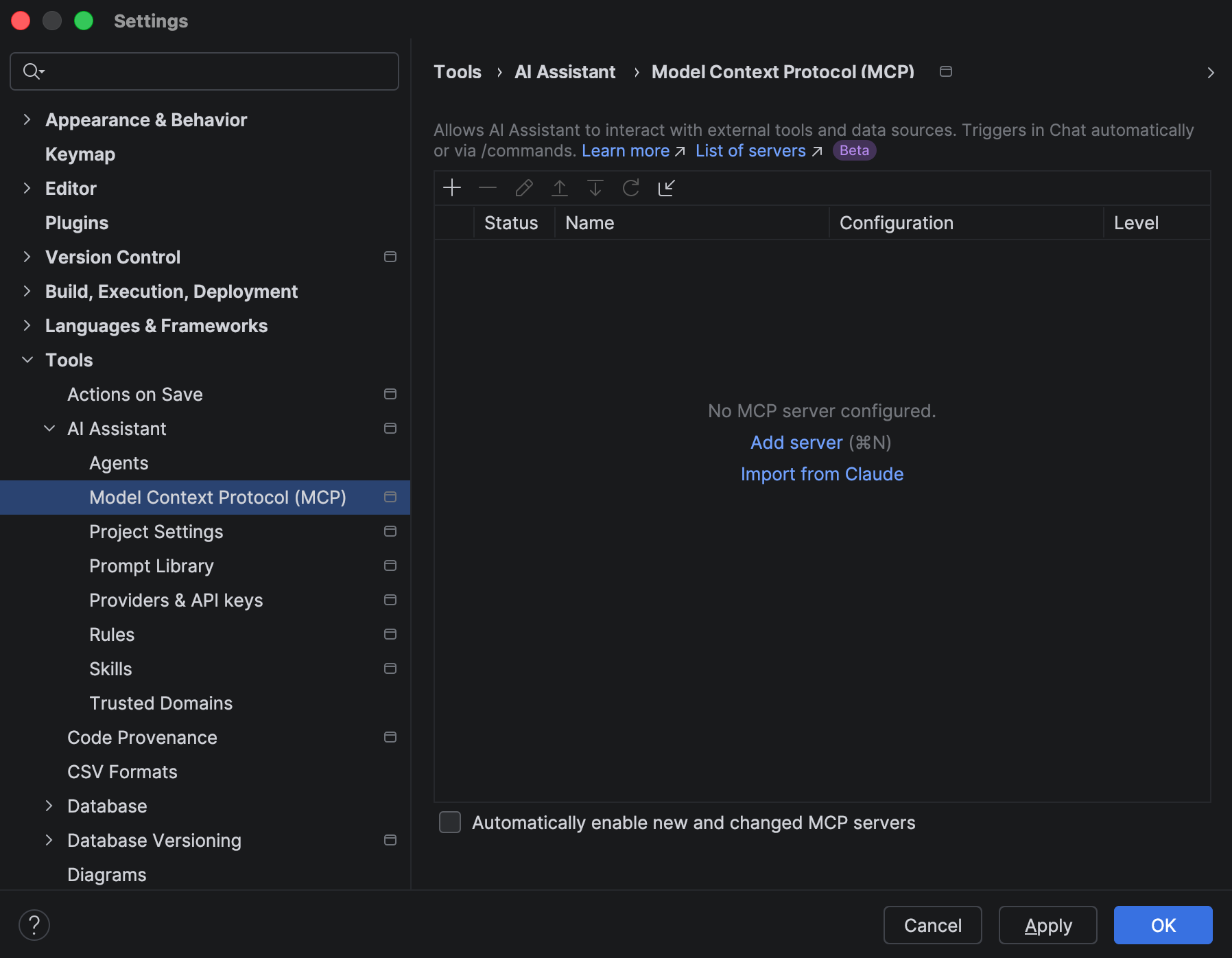Click the project icon next to Prompt Library
This screenshot has width=1232, height=958.
390,565
